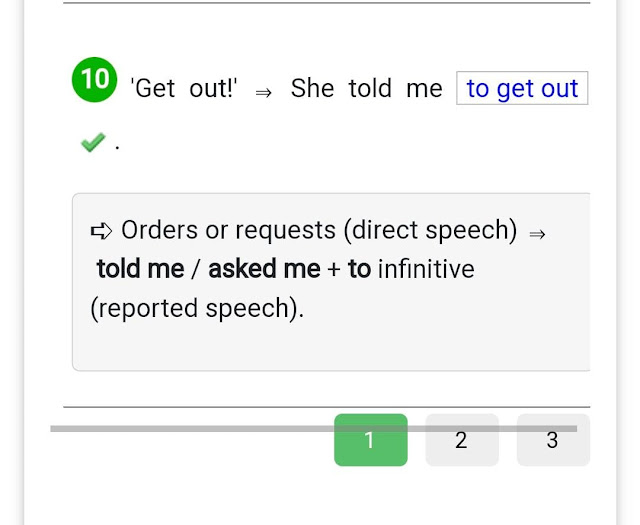Focus the 'to get out' answer field
The height and width of the screenshot is (525, 640).
pos(522,88)
